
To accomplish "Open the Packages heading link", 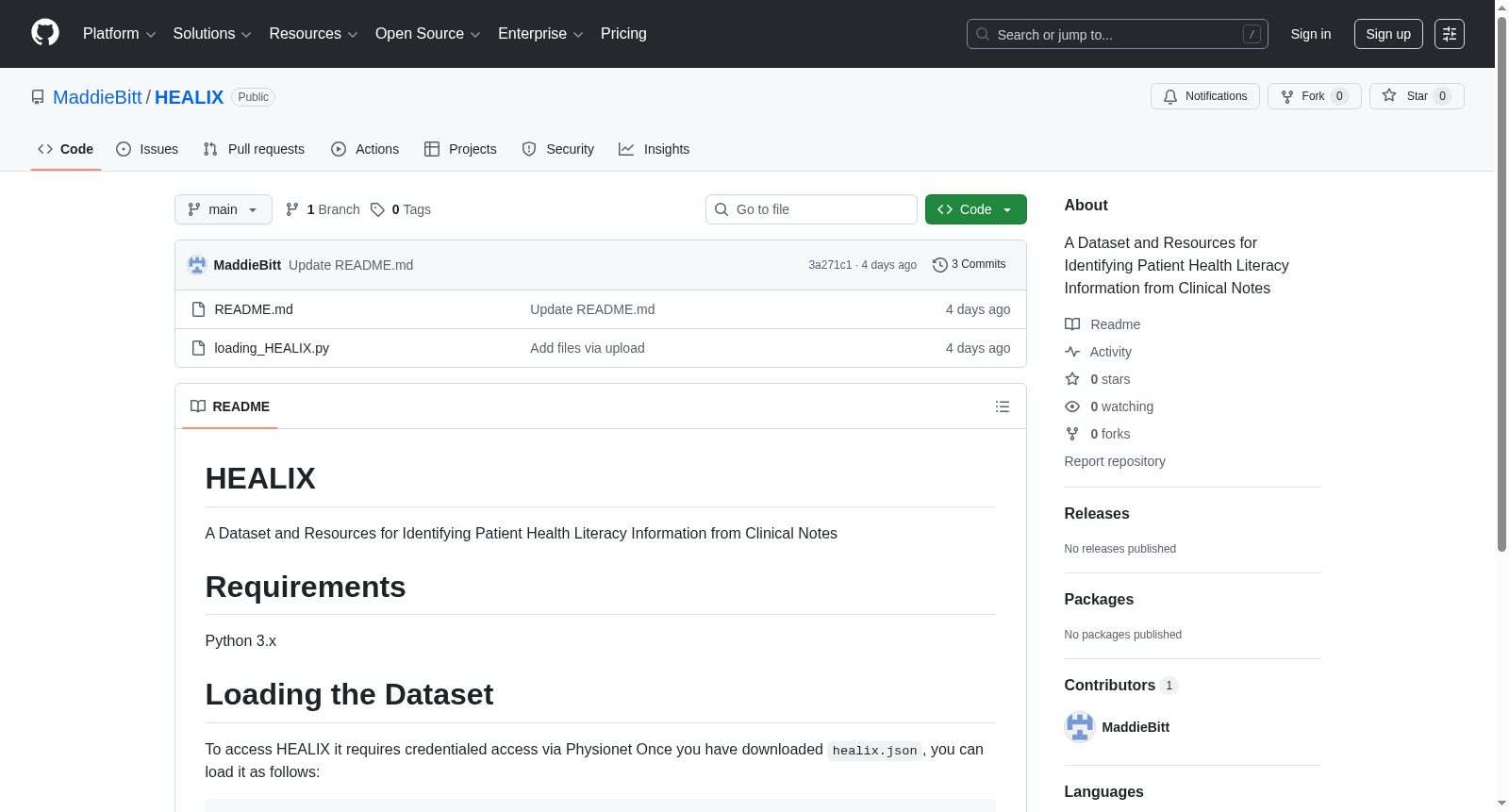I will [x=1099, y=599].
